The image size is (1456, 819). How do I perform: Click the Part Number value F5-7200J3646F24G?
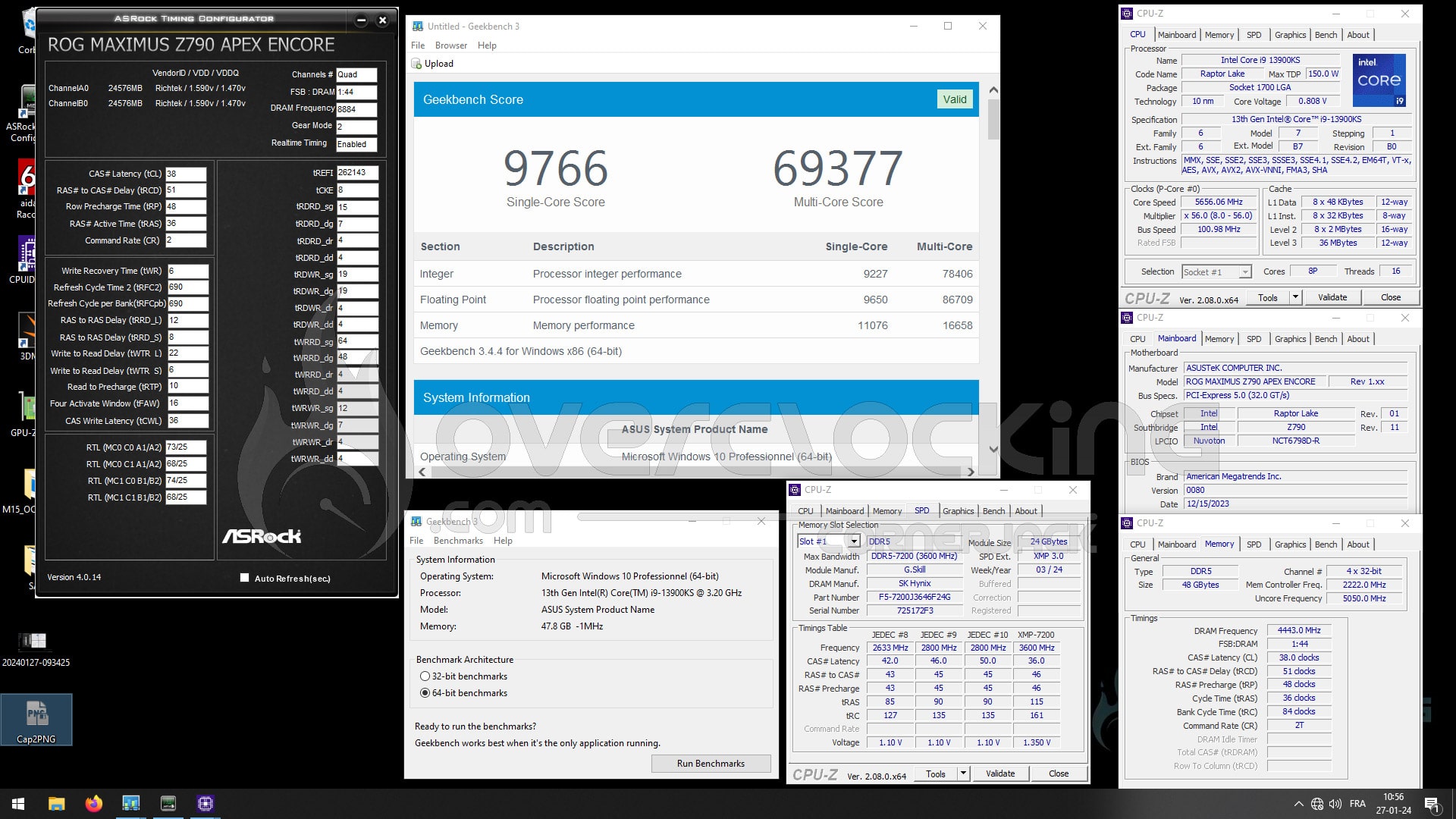coord(915,598)
